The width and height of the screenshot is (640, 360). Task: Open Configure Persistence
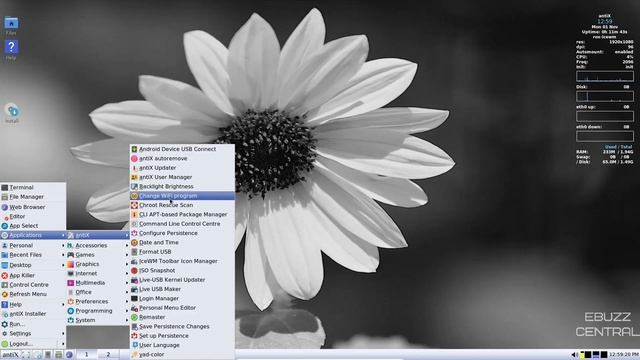tap(182, 233)
